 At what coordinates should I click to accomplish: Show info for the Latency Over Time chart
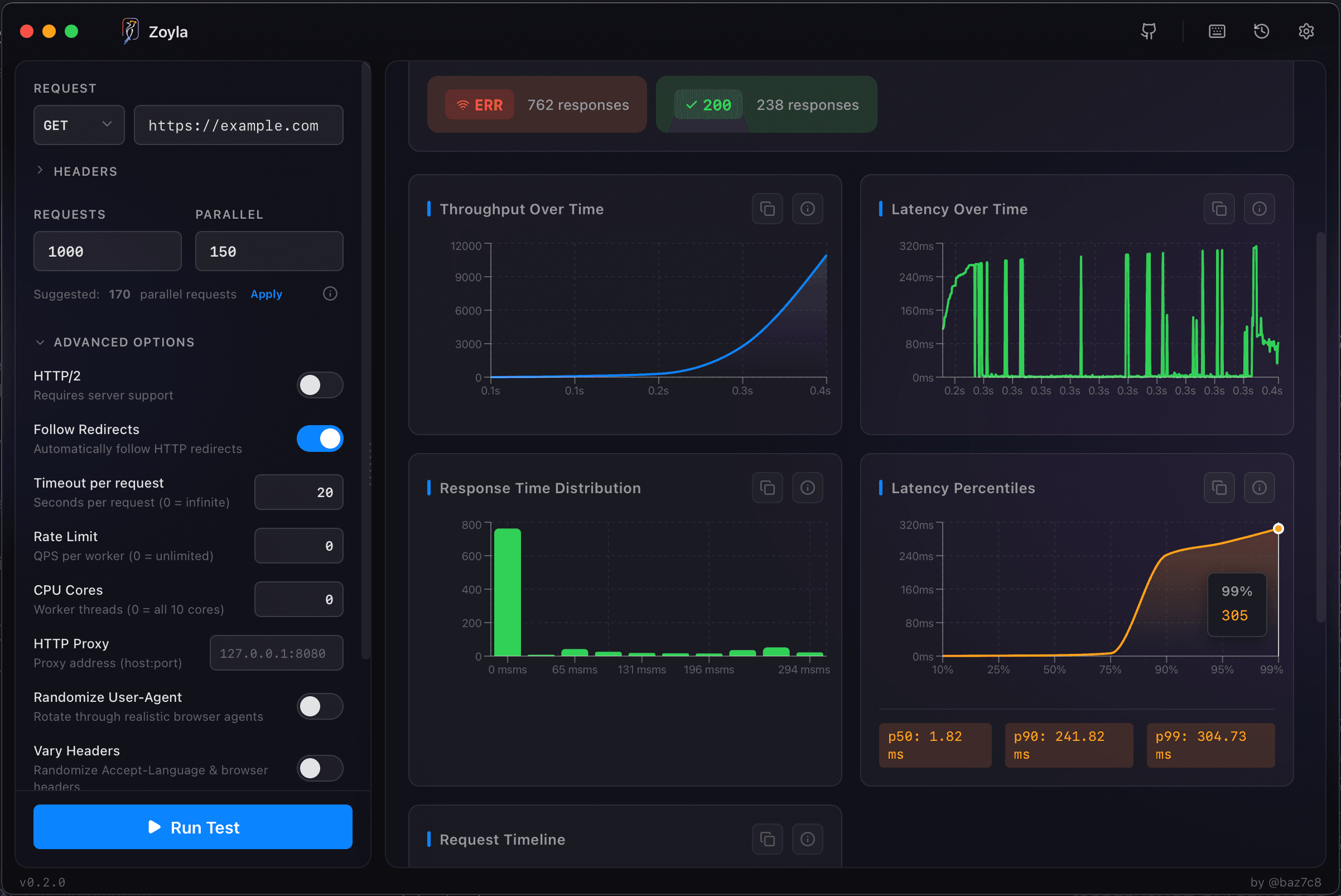tap(1260, 209)
